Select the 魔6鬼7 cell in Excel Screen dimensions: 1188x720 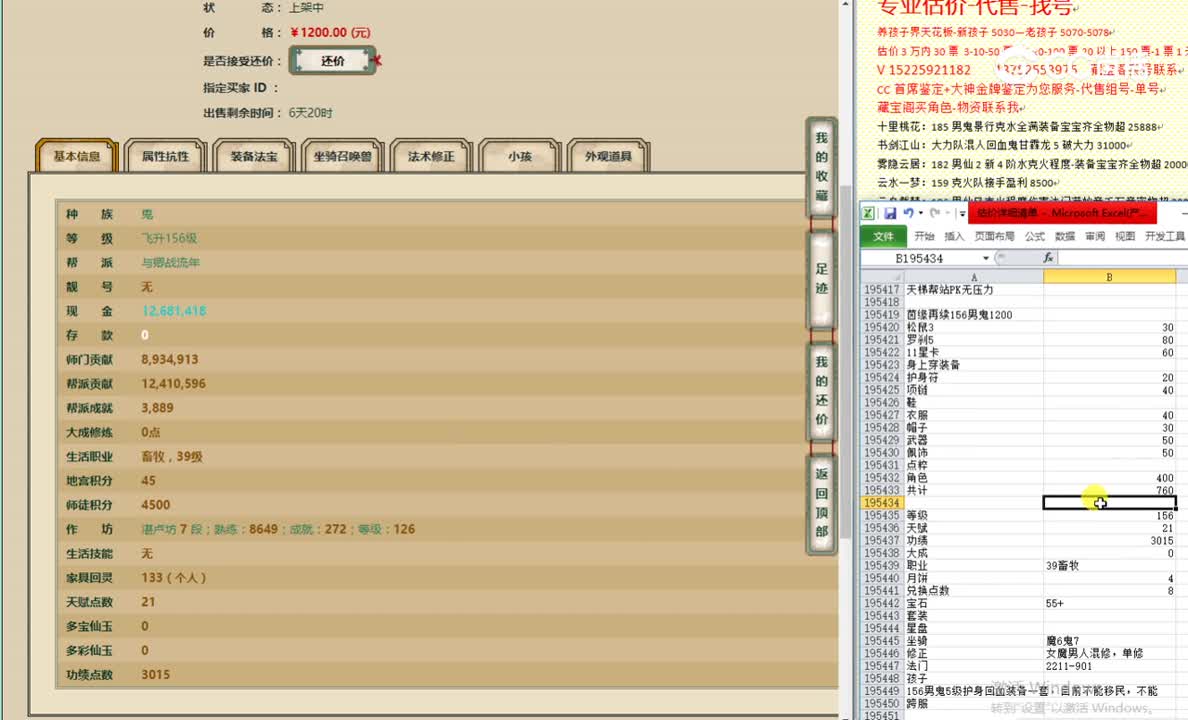tap(1109, 641)
